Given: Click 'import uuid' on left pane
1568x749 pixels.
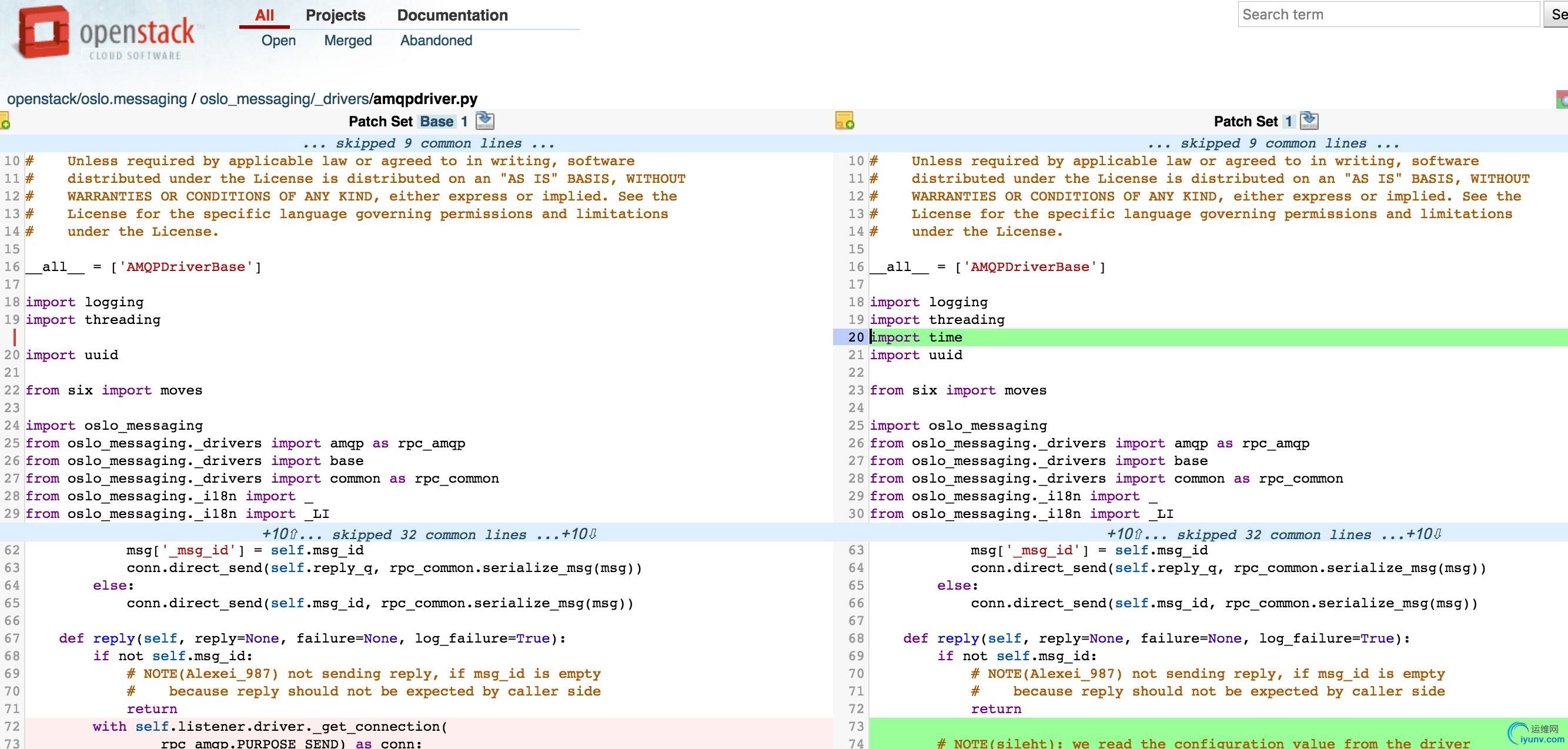Looking at the screenshot, I should (72, 355).
